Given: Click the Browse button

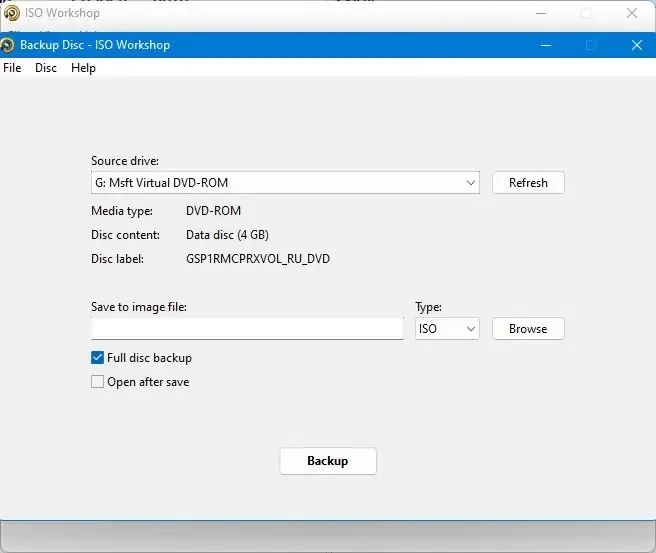Looking at the screenshot, I should pos(528,329).
